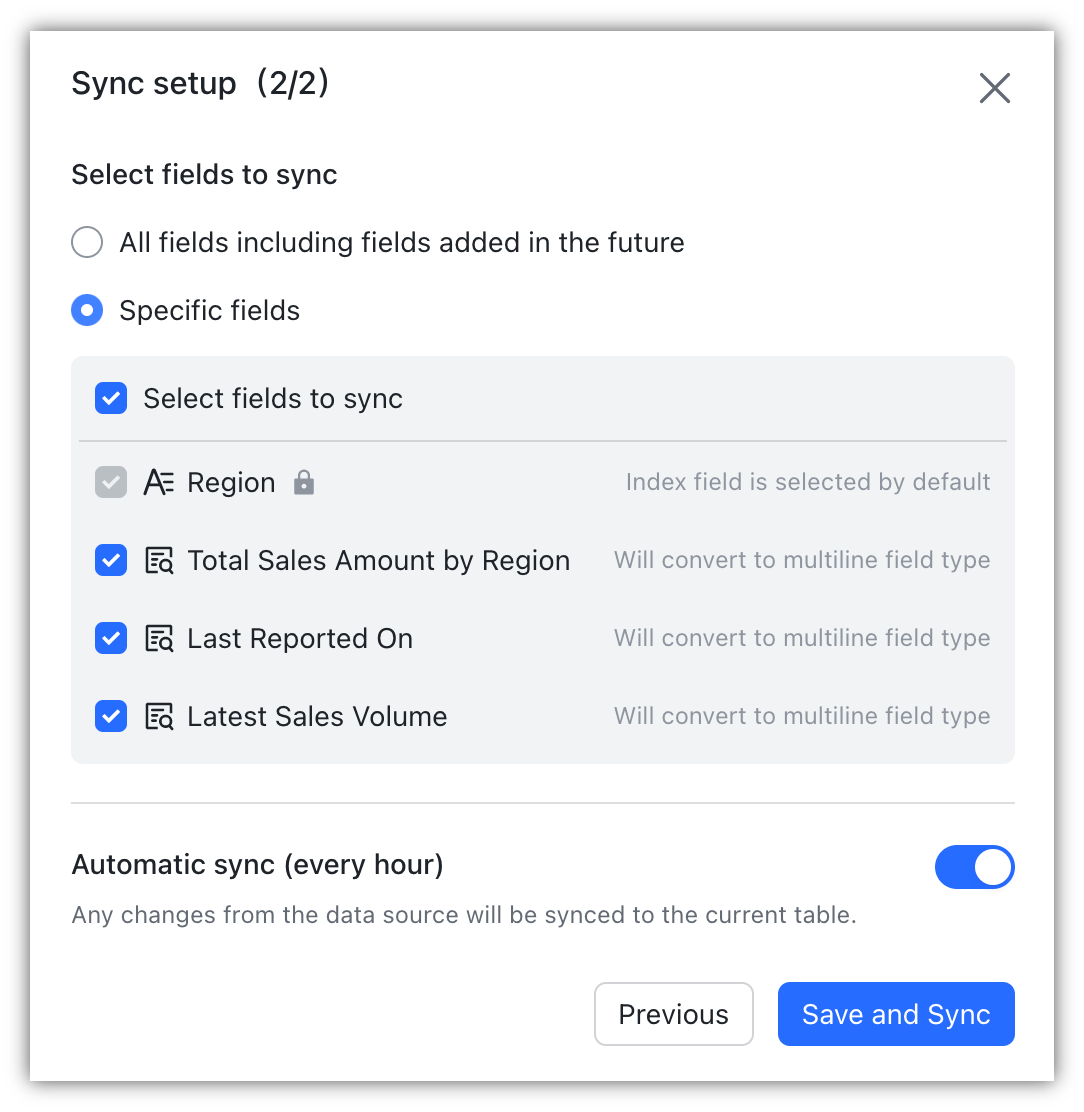This screenshot has width=1084, height=1112.
Task: Click lookup icon beside Latest Sales Volume
Action: coord(159,717)
